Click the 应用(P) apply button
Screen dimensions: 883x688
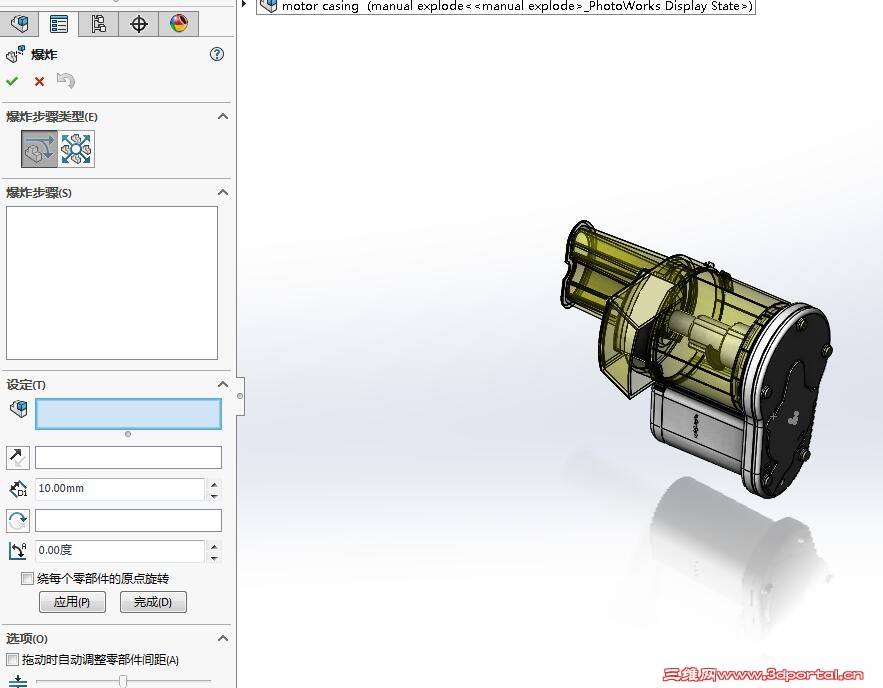[x=72, y=602]
